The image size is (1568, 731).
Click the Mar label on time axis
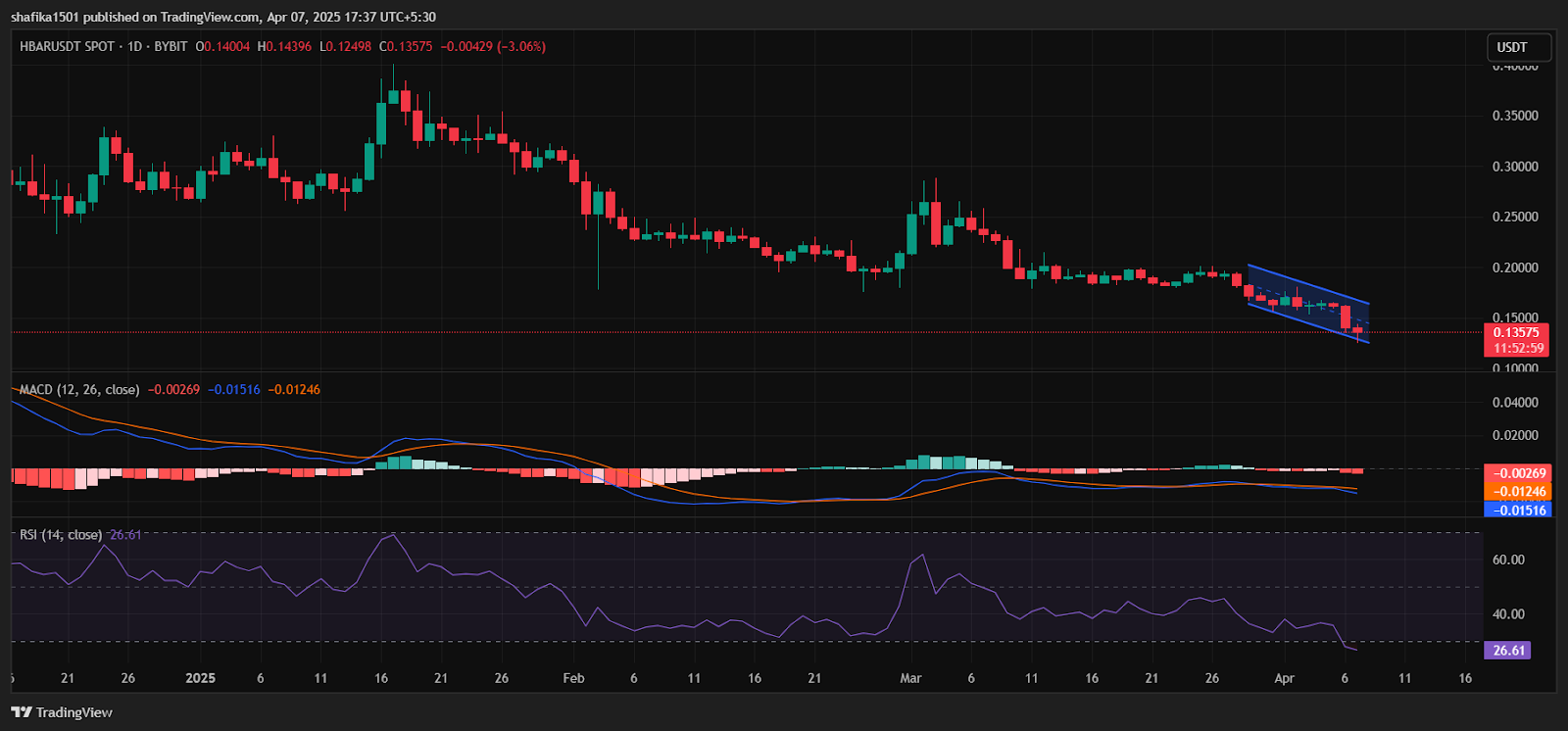pos(910,678)
